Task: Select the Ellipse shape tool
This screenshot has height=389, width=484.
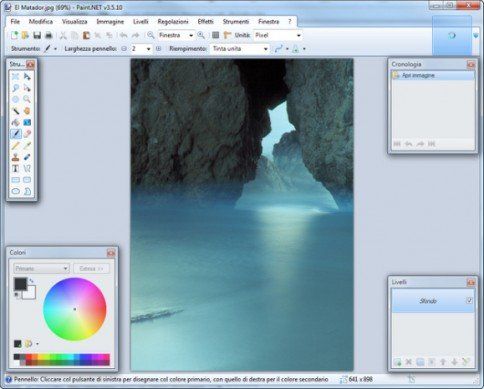Action: [x=15, y=191]
